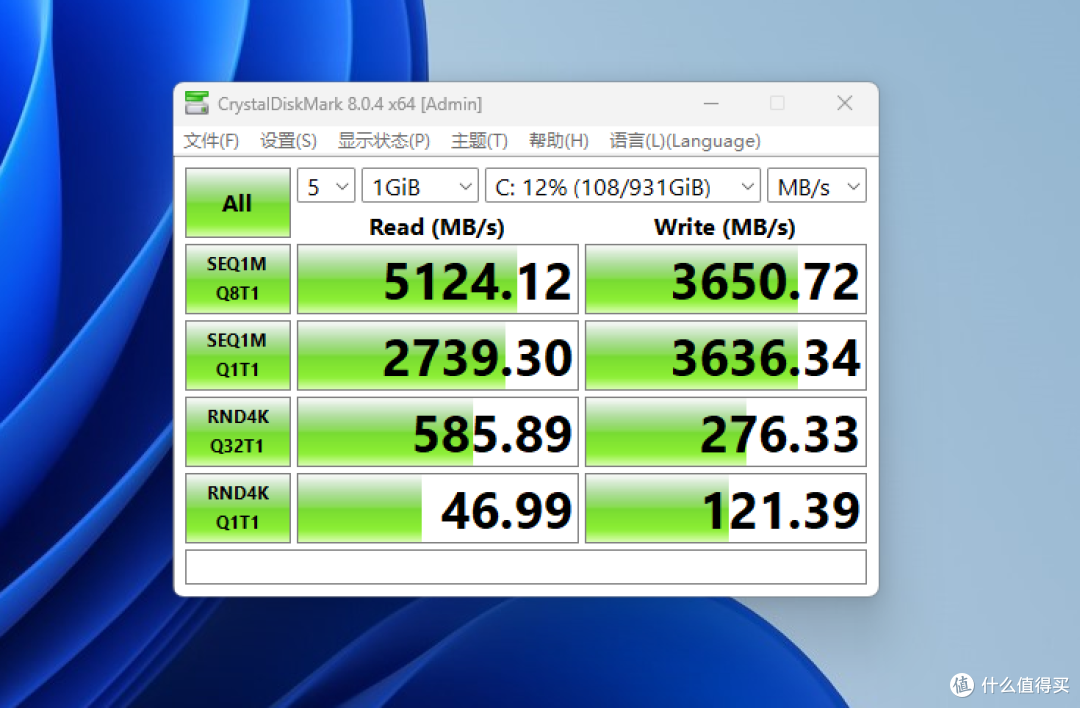Expand the test count dropdown showing 5
Screen dimensions: 1080x708
326,186
